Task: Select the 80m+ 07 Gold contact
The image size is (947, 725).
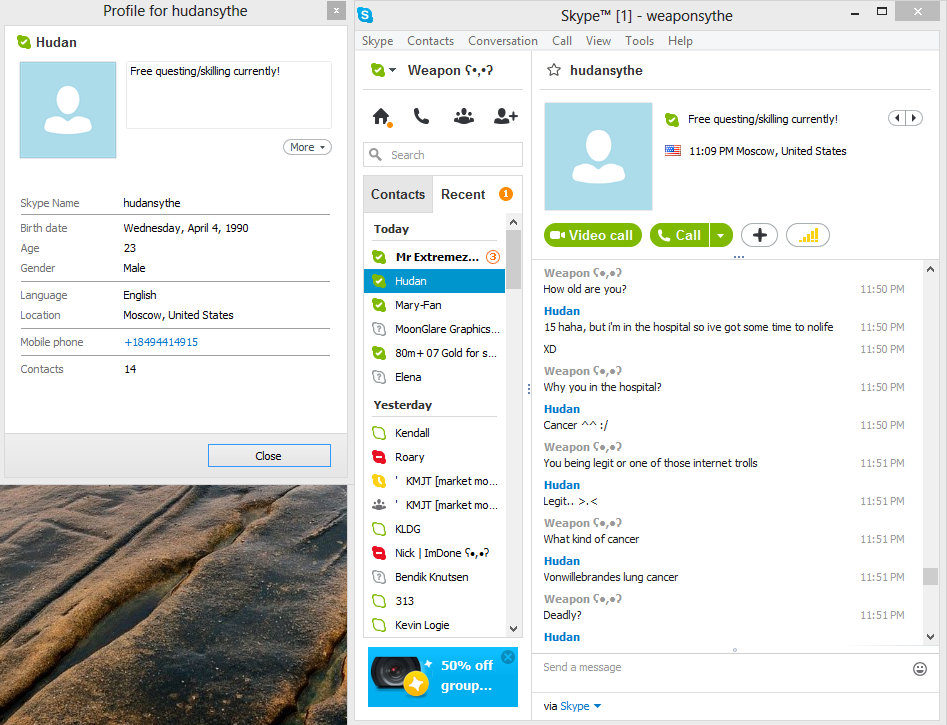Action: [434, 353]
